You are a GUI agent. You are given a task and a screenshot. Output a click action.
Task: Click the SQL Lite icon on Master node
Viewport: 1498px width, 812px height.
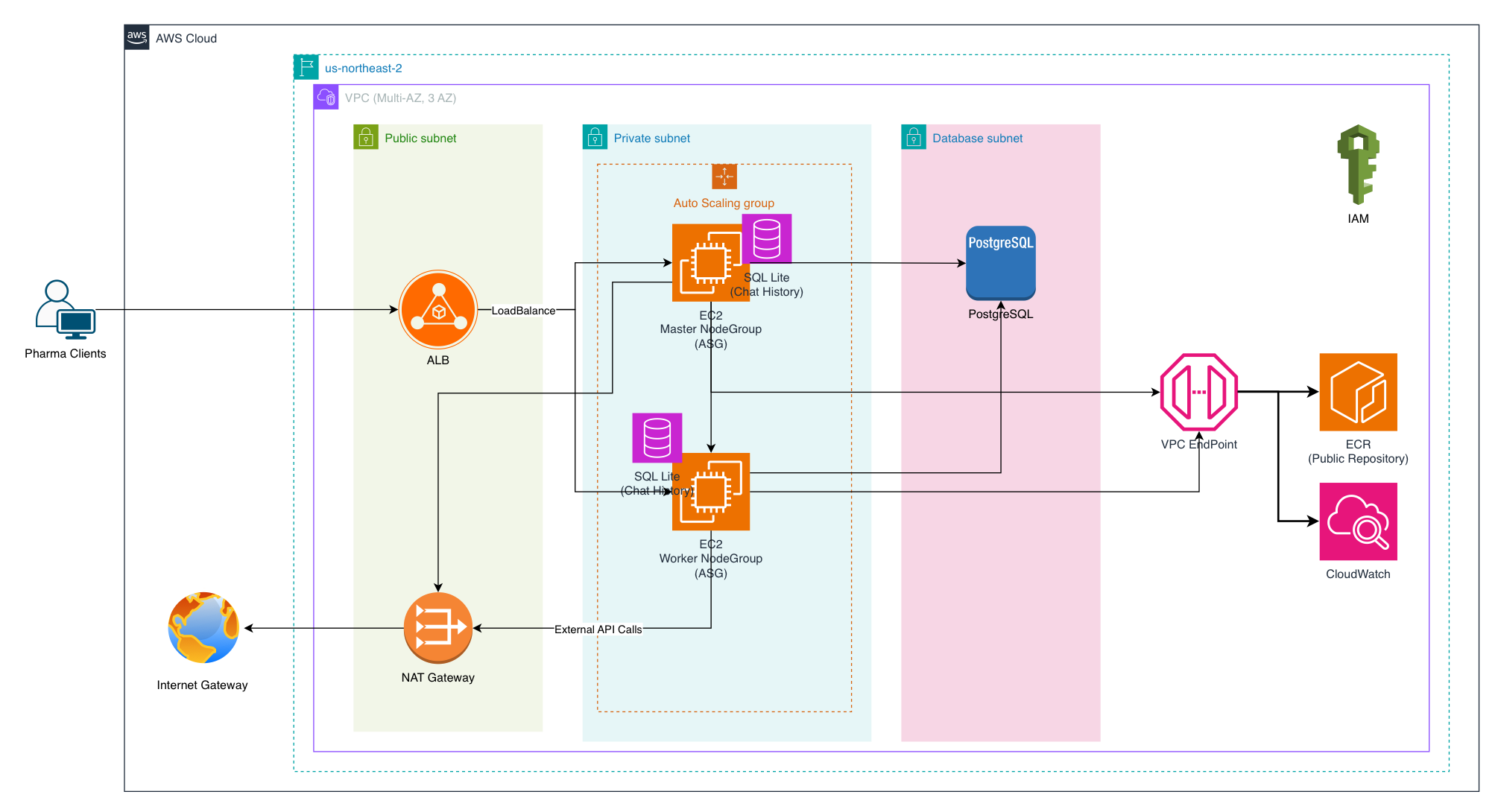[x=766, y=238]
